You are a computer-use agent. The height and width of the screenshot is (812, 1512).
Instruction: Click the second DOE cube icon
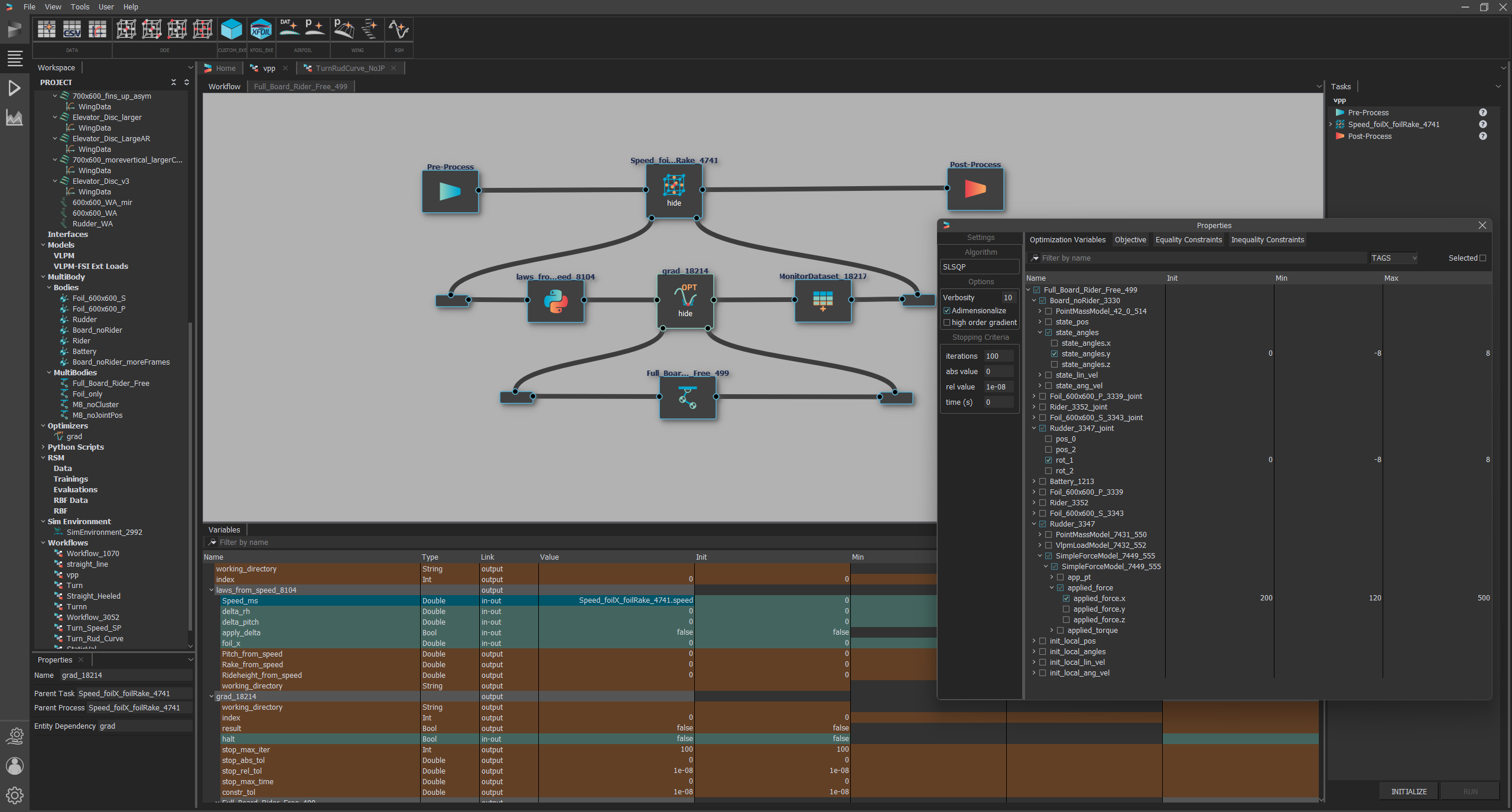click(x=151, y=28)
